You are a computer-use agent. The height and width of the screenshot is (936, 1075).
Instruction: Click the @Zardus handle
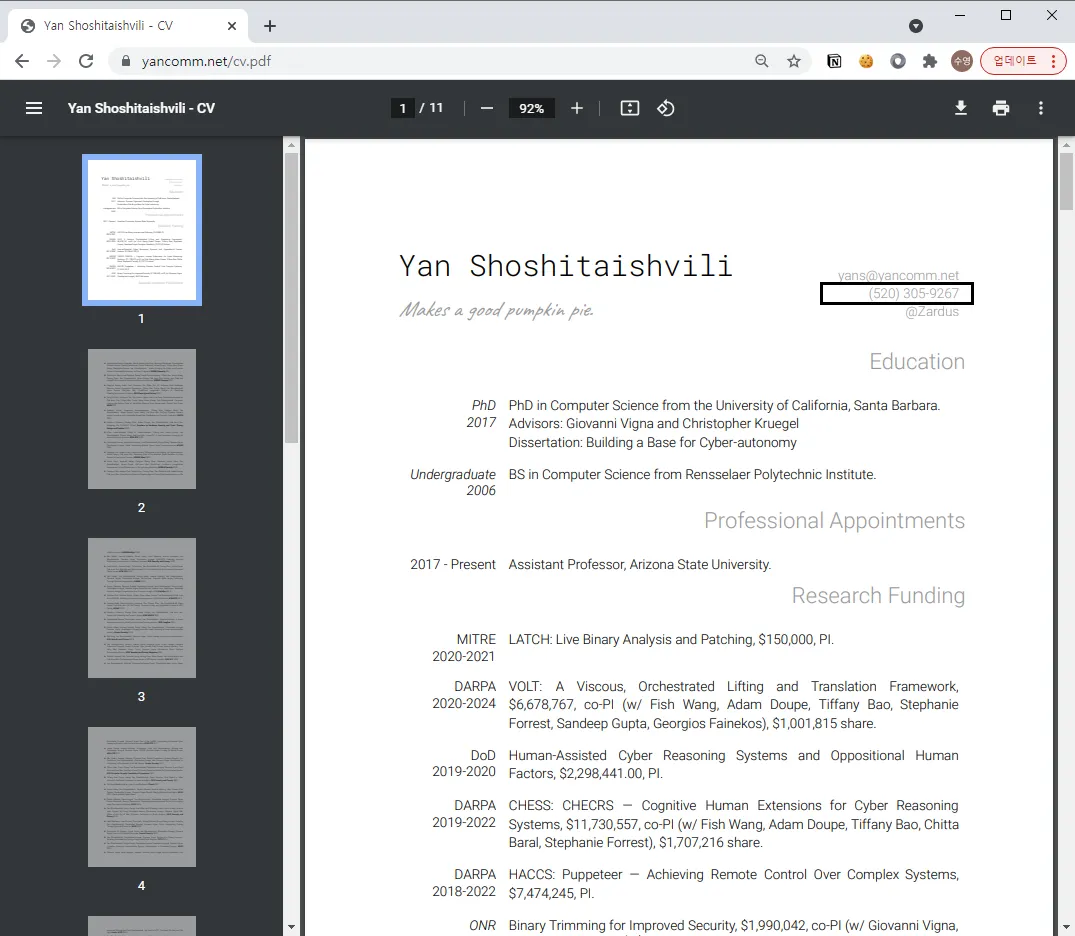click(x=932, y=311)
